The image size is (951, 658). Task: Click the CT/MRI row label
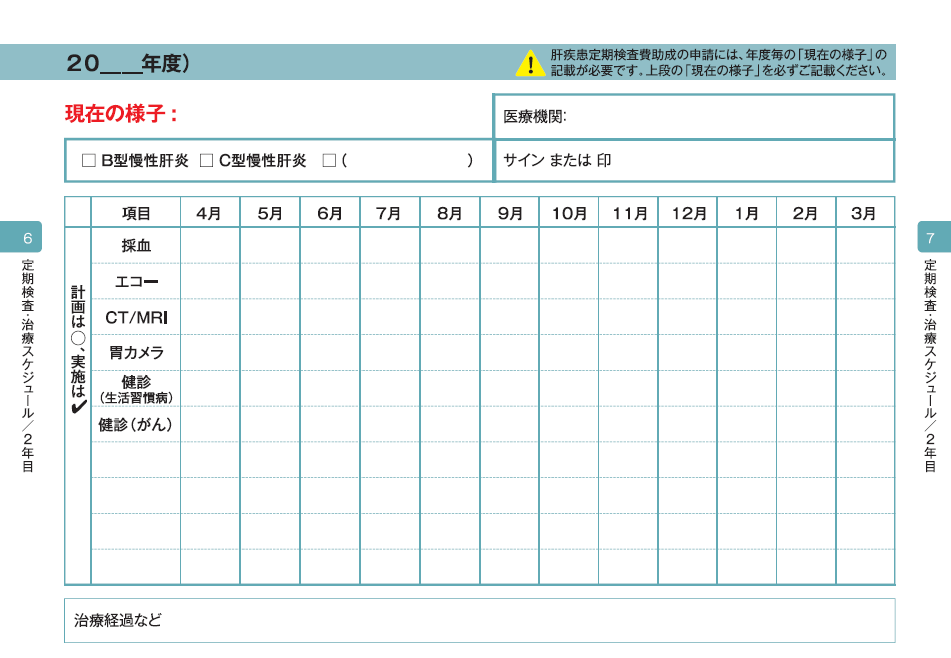pos(136,317)
